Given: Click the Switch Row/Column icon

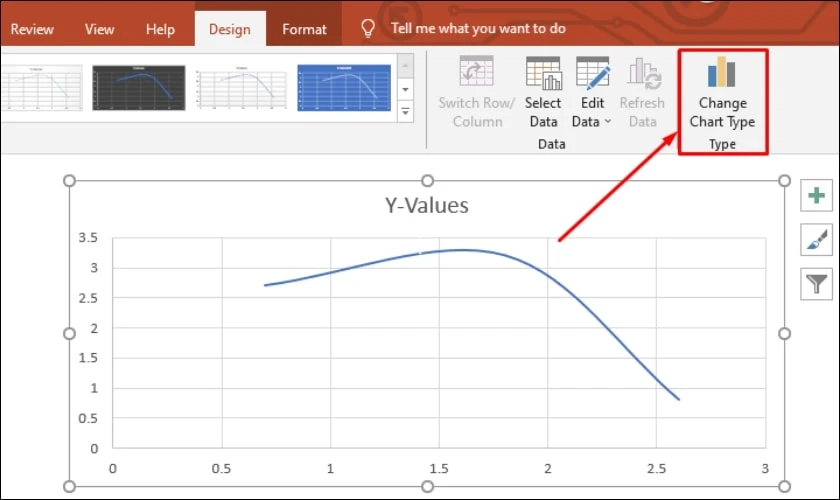Looking at the screenshot, I should [476, 71].
